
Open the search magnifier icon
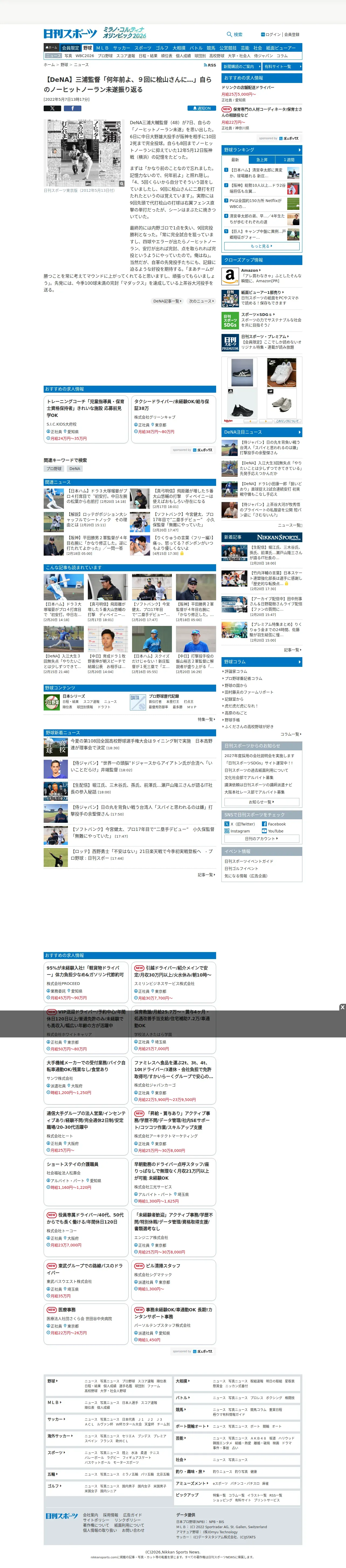pyautogui.click(x=229, y=34)
